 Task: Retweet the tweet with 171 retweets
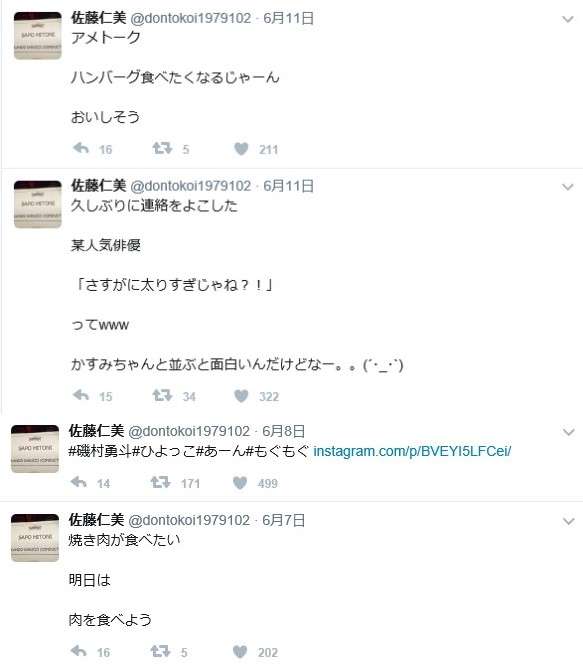coord(160,483)
